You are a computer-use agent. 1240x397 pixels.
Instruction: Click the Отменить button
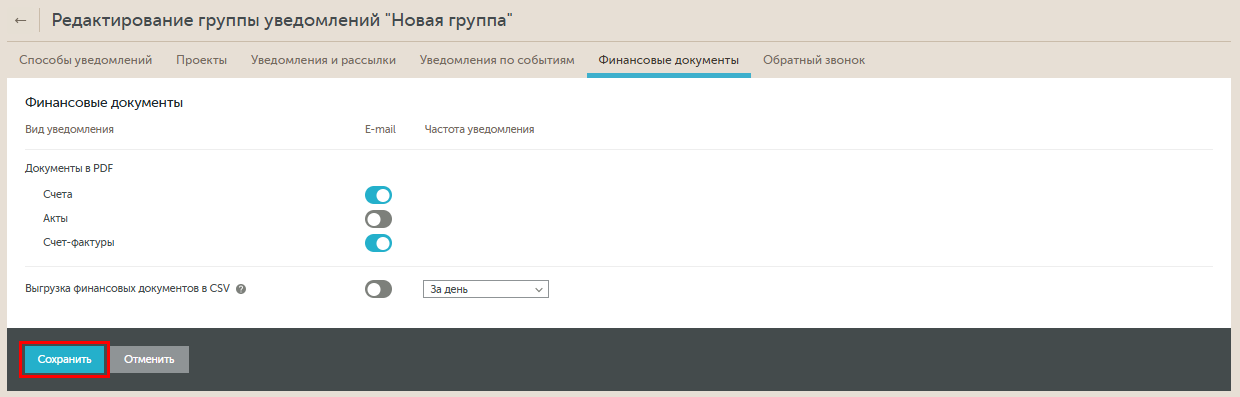pyautogui.click(x=149, y=359)
